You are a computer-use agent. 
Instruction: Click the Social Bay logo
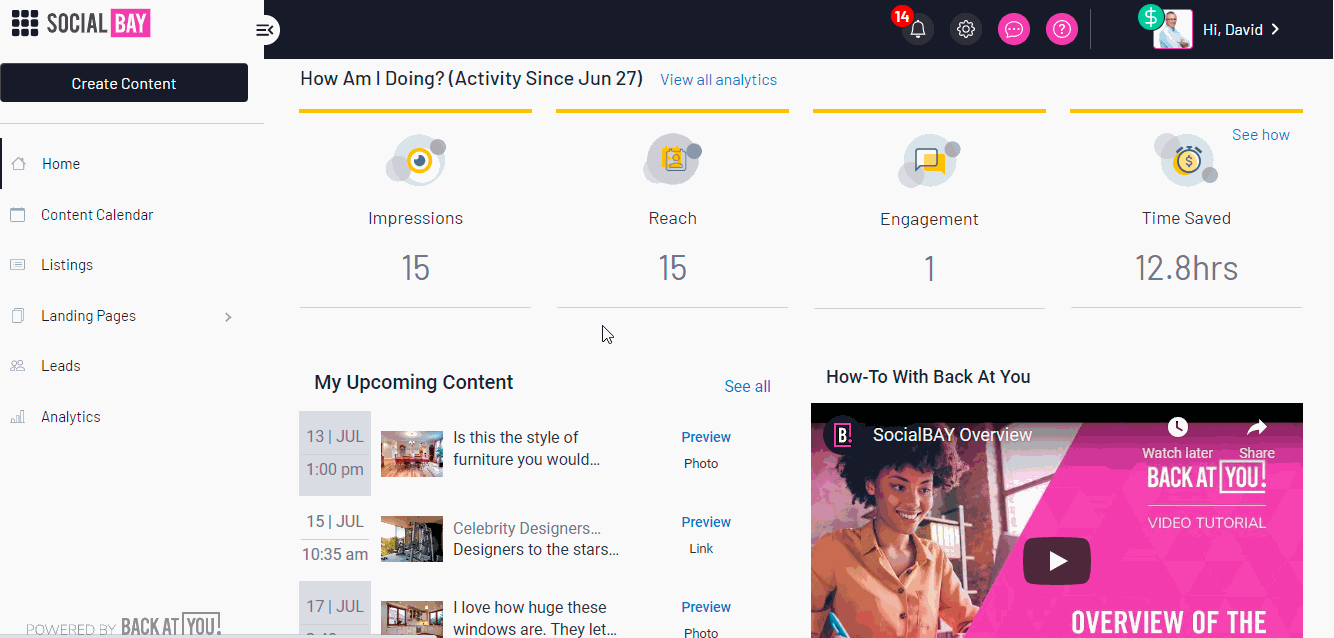[x=98, y=23]
